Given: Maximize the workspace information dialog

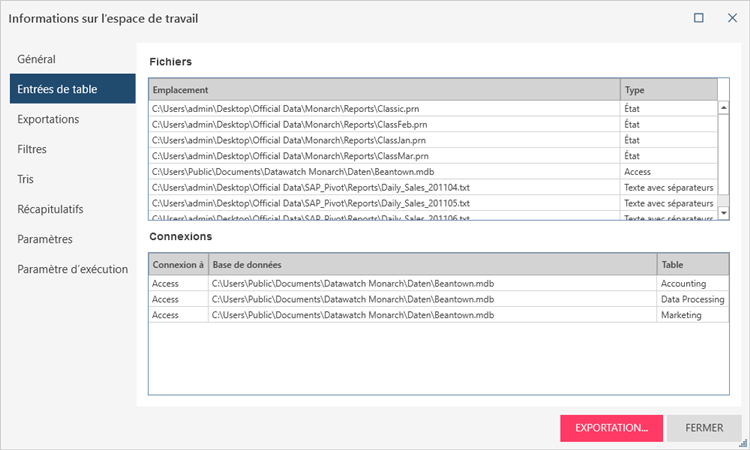Looking at the screenshot, I should (x=699, y=17).
